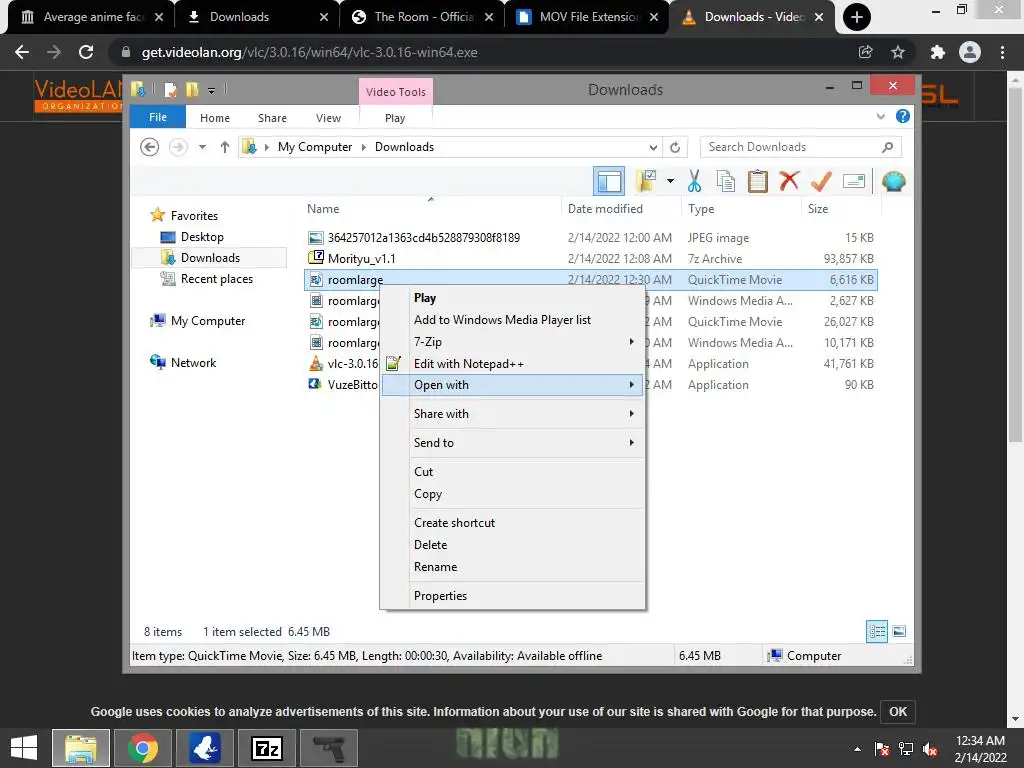Expand the 7-Zip submenu

(x=513, y=342)
